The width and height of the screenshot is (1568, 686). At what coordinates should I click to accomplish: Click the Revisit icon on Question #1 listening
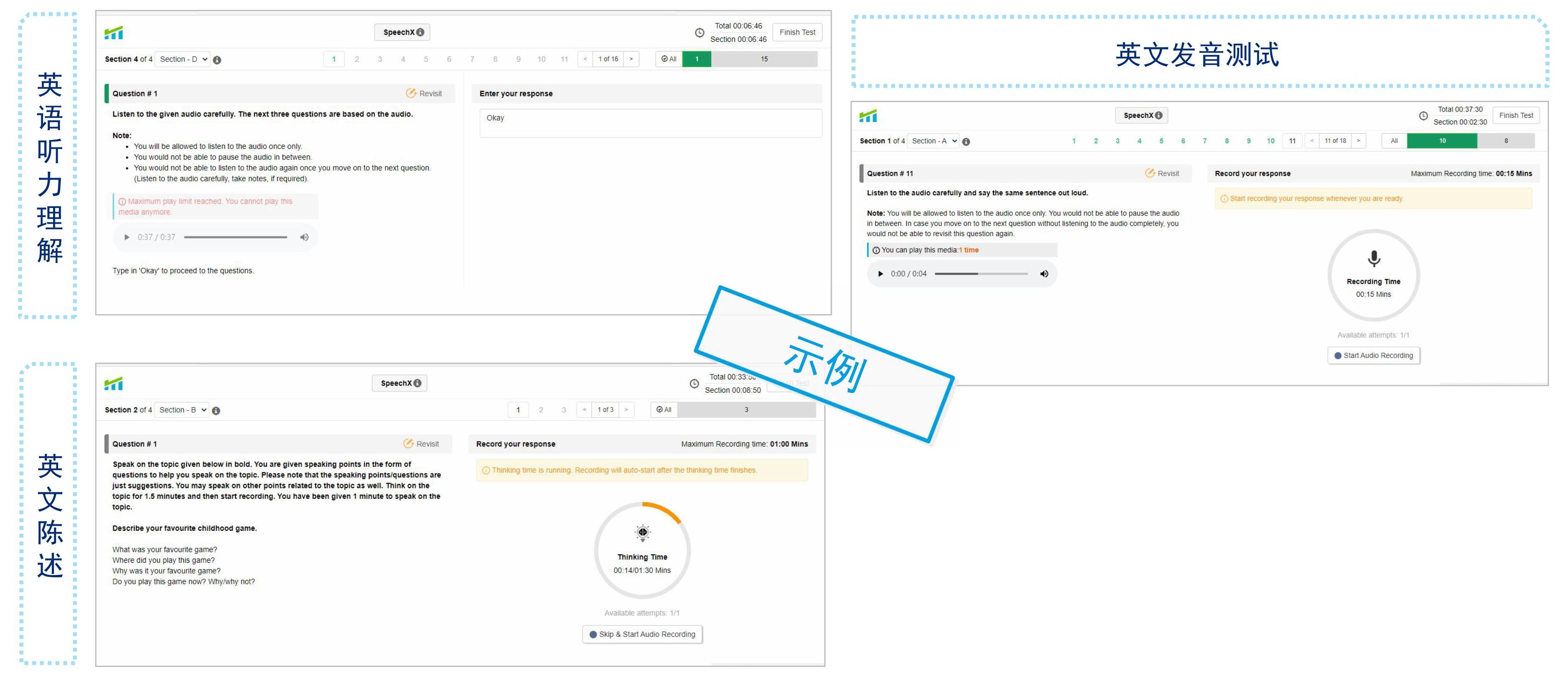click(411, 93)
